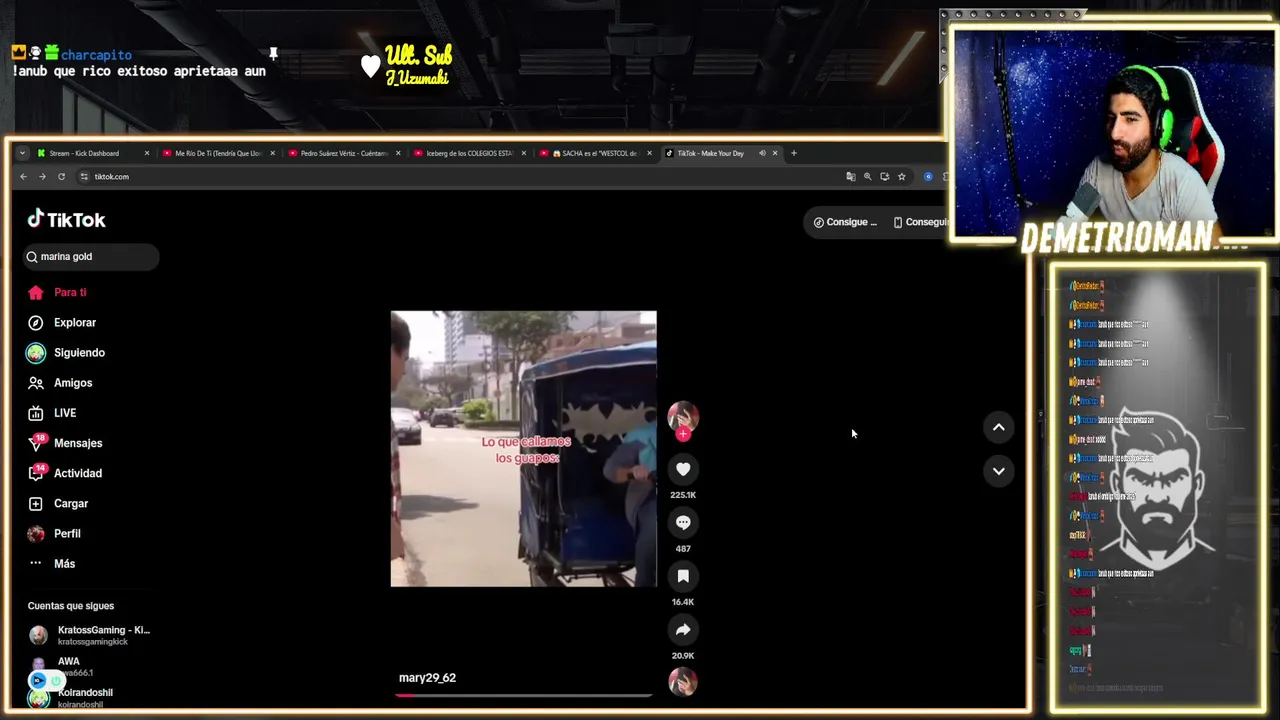Open the sound disc avatar below share
Screen dimensions: 1280x720
pos(683,682)
